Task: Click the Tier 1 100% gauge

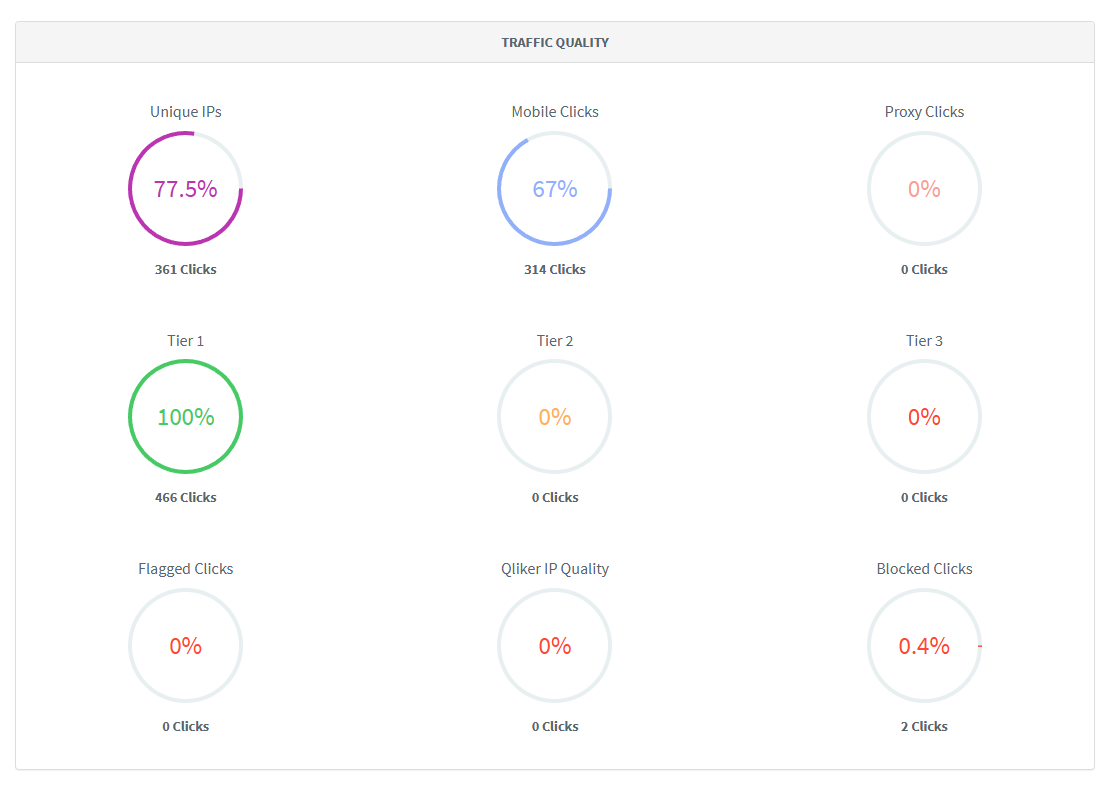Action: 185,417
